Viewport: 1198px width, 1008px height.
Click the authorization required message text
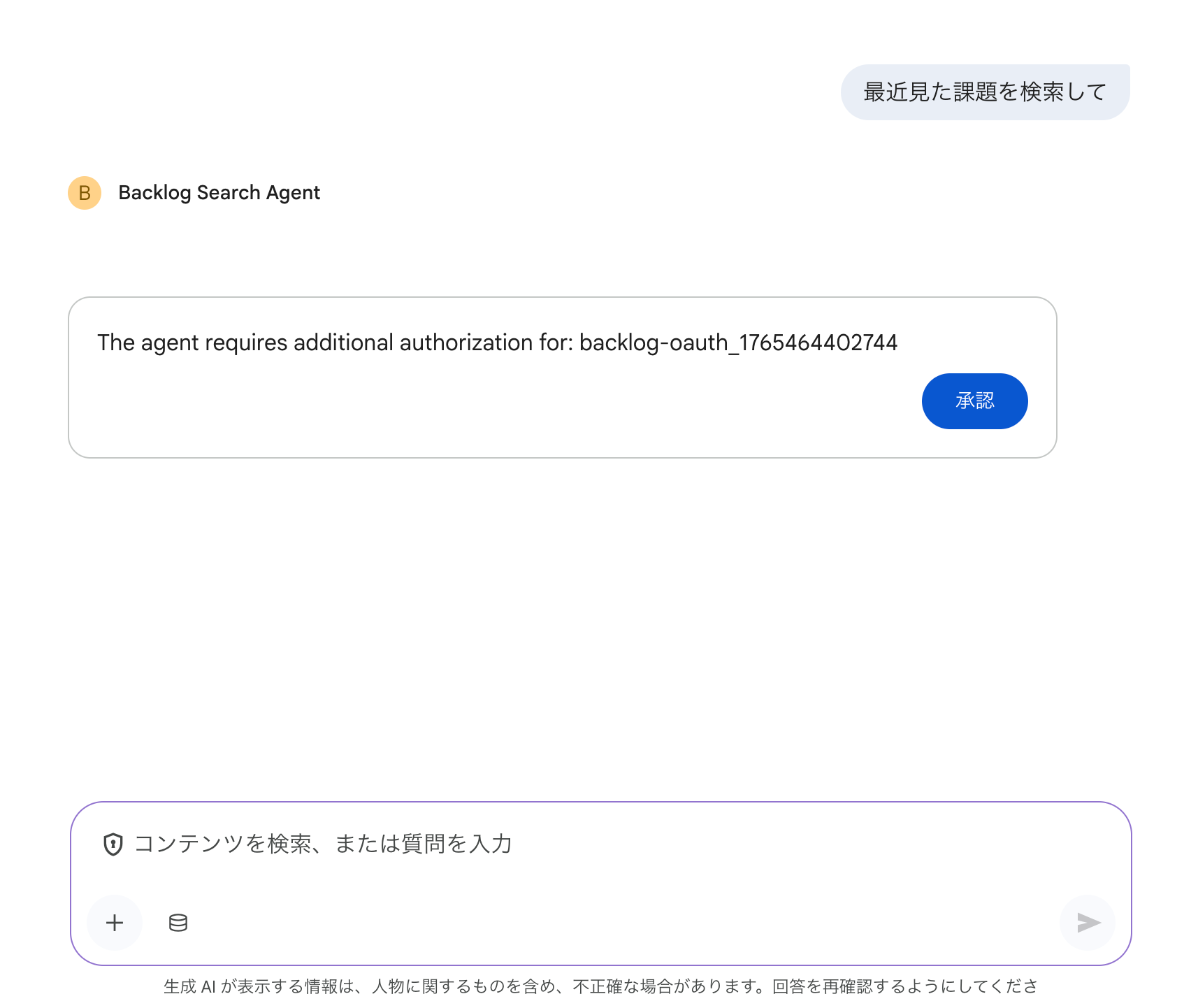click(335, 343)
